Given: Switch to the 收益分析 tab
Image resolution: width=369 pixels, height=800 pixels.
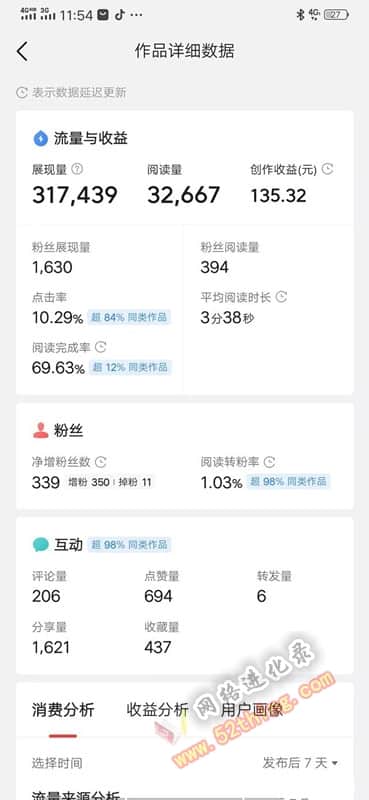Looking at the screenshot, I should (x=157, y=710).
